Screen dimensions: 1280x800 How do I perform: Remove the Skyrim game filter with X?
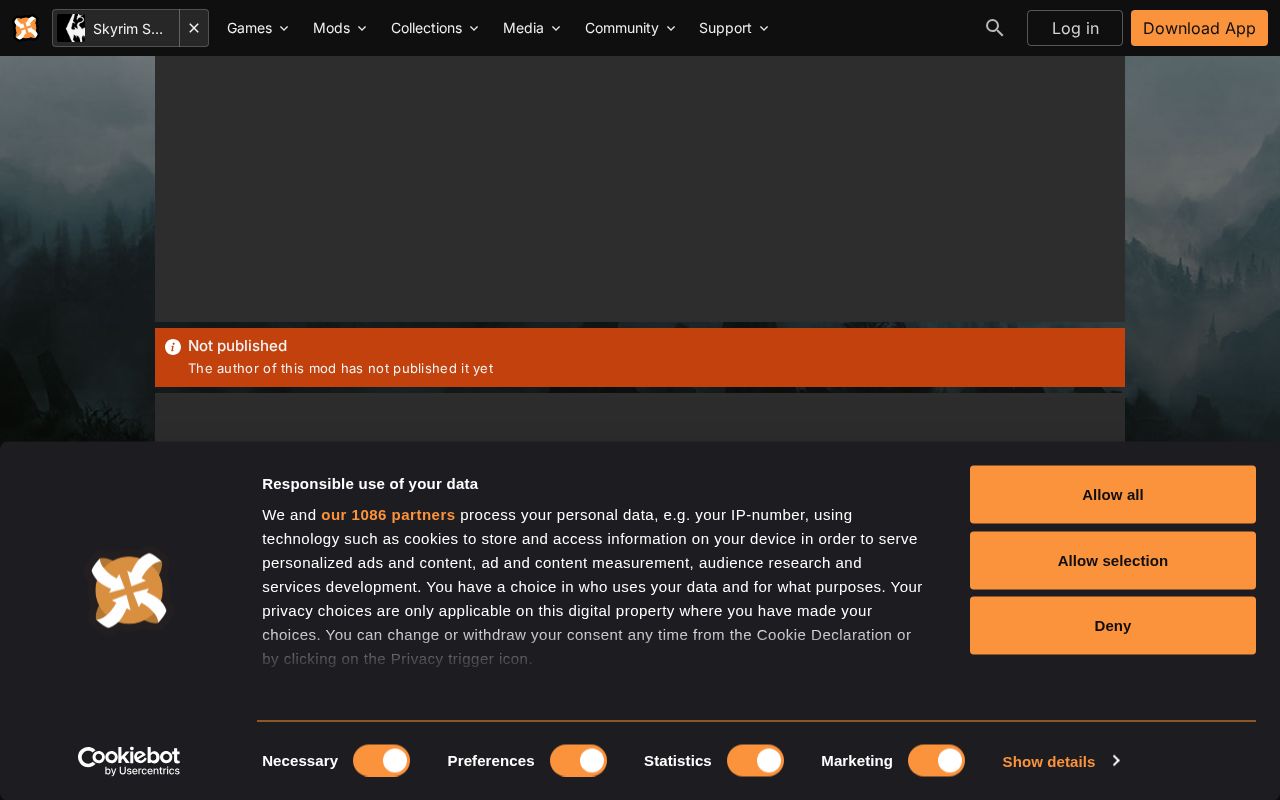click(x=194, y=28)
